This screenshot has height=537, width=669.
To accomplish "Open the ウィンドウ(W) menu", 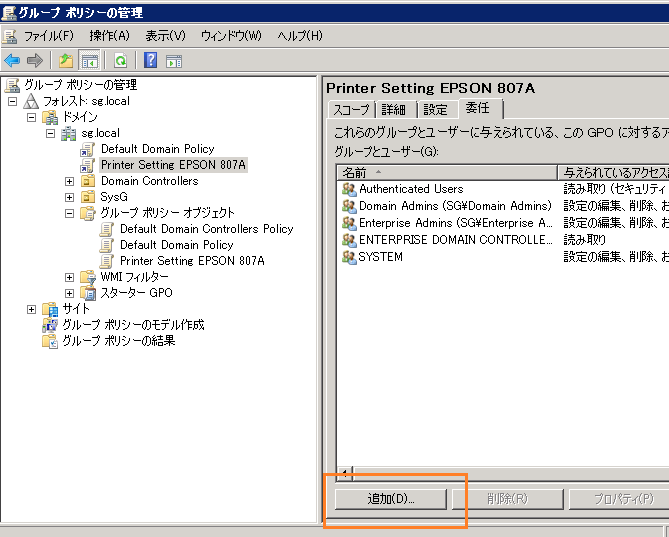I will point(231,36).
